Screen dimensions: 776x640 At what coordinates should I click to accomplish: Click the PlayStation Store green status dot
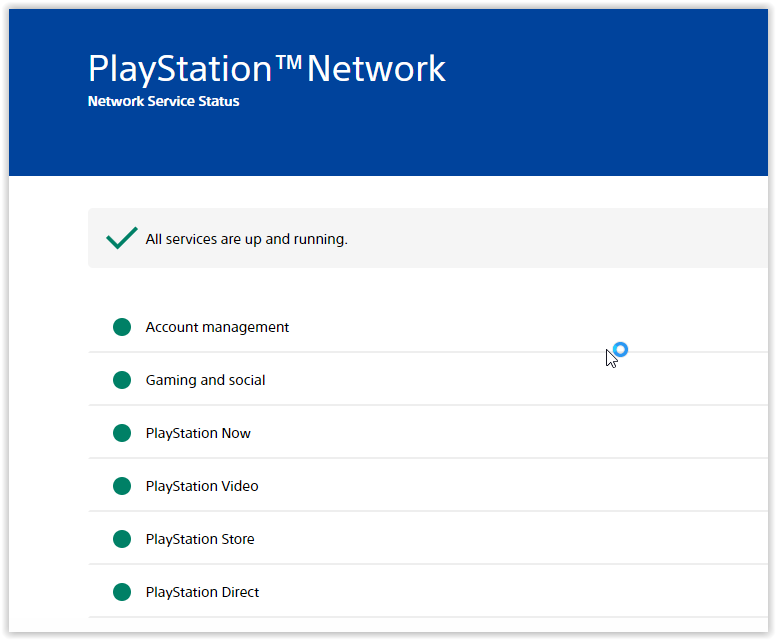pos(122,539)
